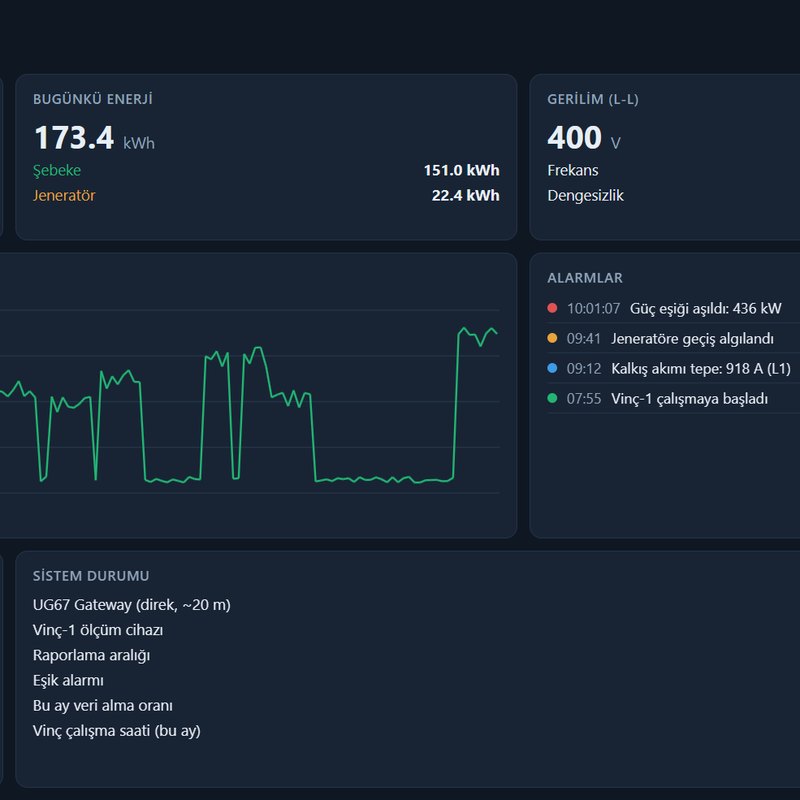Click the 09:12 alarm timestamp
Viewport: 800px width, 800px height.
coord(584,368)
